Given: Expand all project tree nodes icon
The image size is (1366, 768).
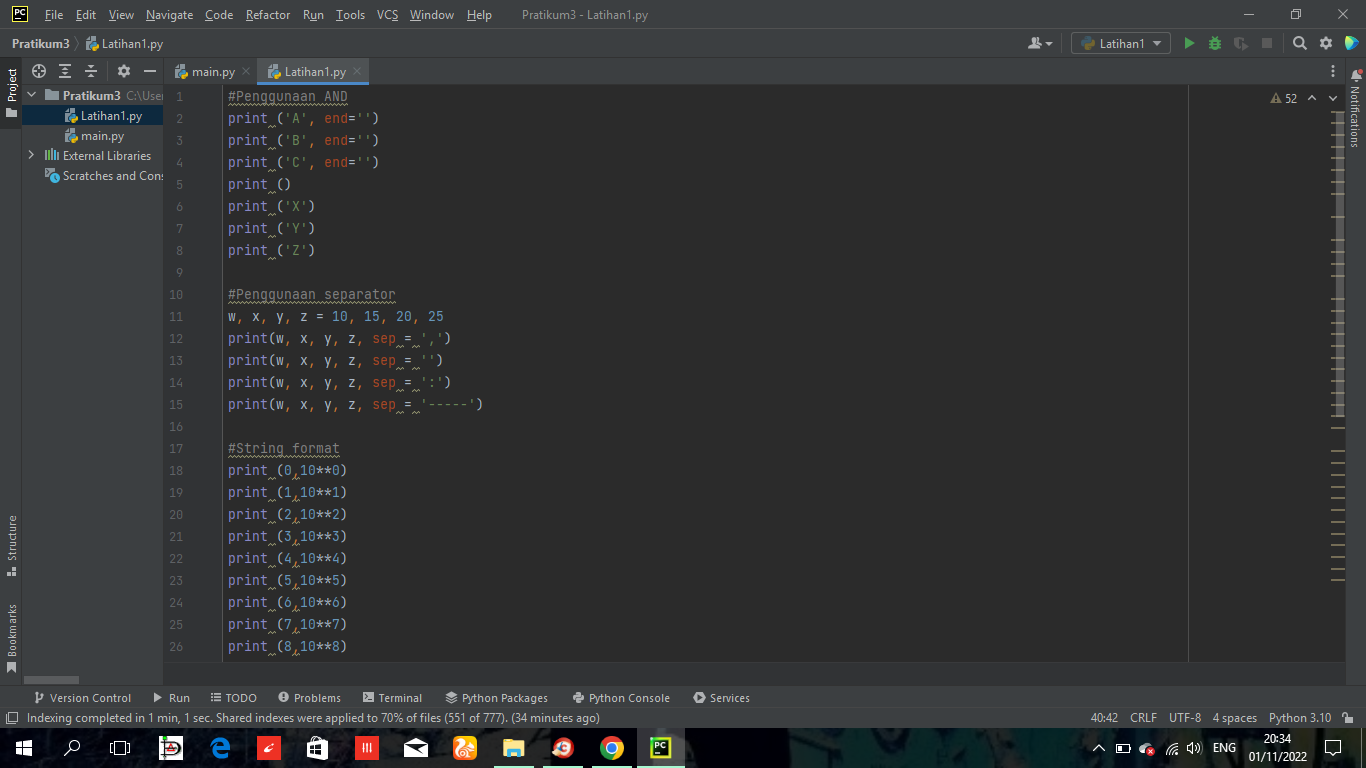Looking at the screenshot, I should coord(65,71).
